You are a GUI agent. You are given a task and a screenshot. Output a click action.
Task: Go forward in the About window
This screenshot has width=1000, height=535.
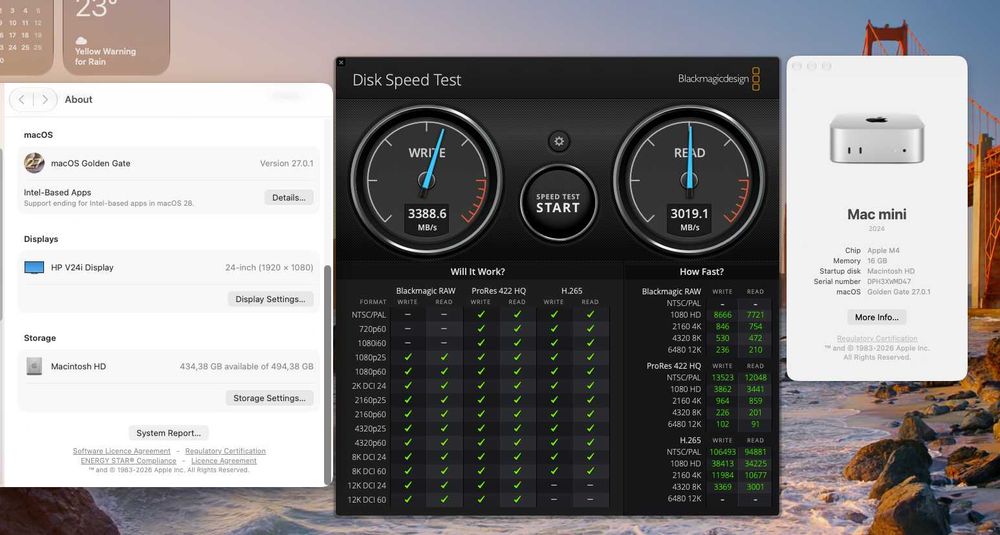[x=45, y=99]
